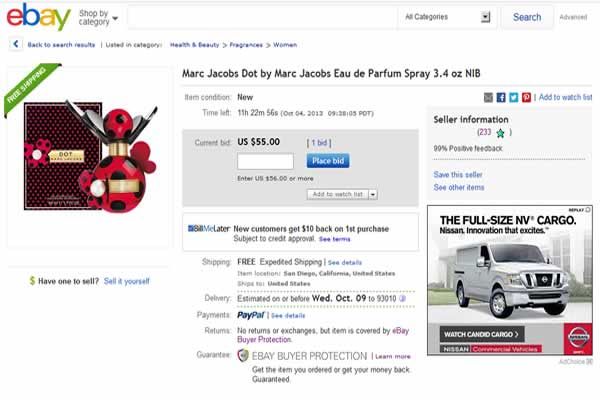Click the Marc Jacobs Dot product image
Image resolution: width=600 pixels, height=400 pixels.
point(90,156)
